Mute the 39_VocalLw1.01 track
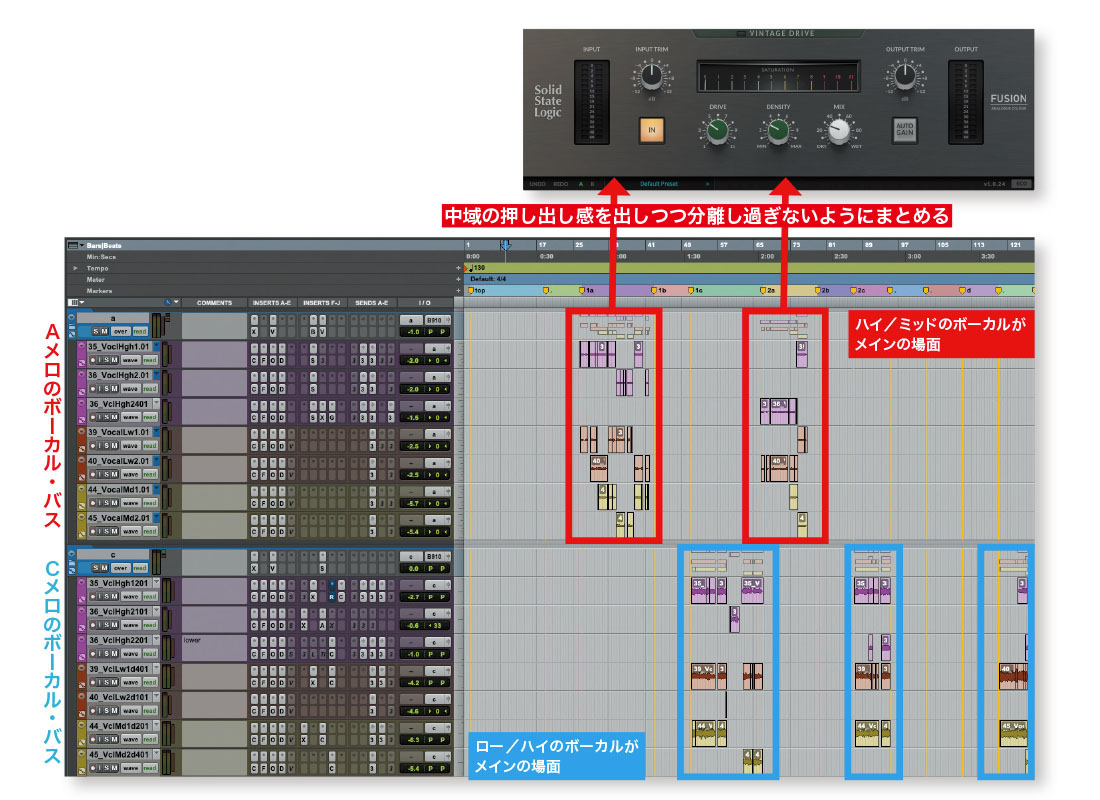 point(114,446)
